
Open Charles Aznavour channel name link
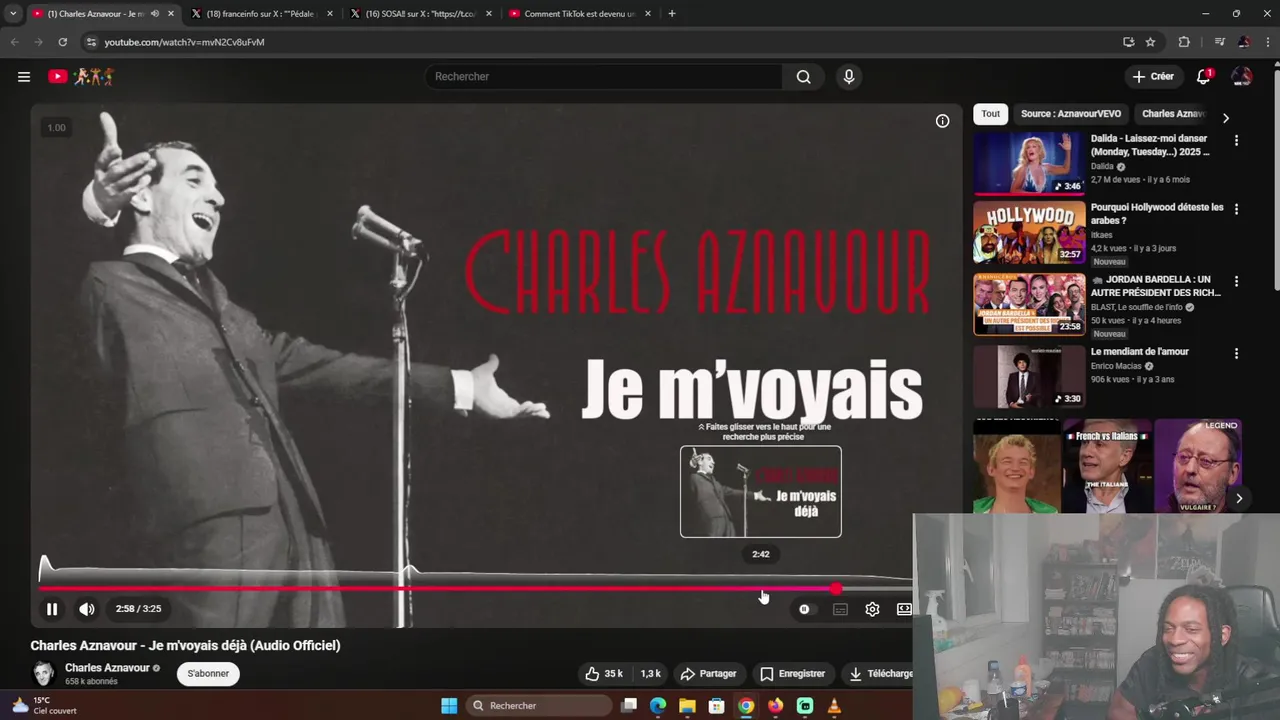pos(107,668)
